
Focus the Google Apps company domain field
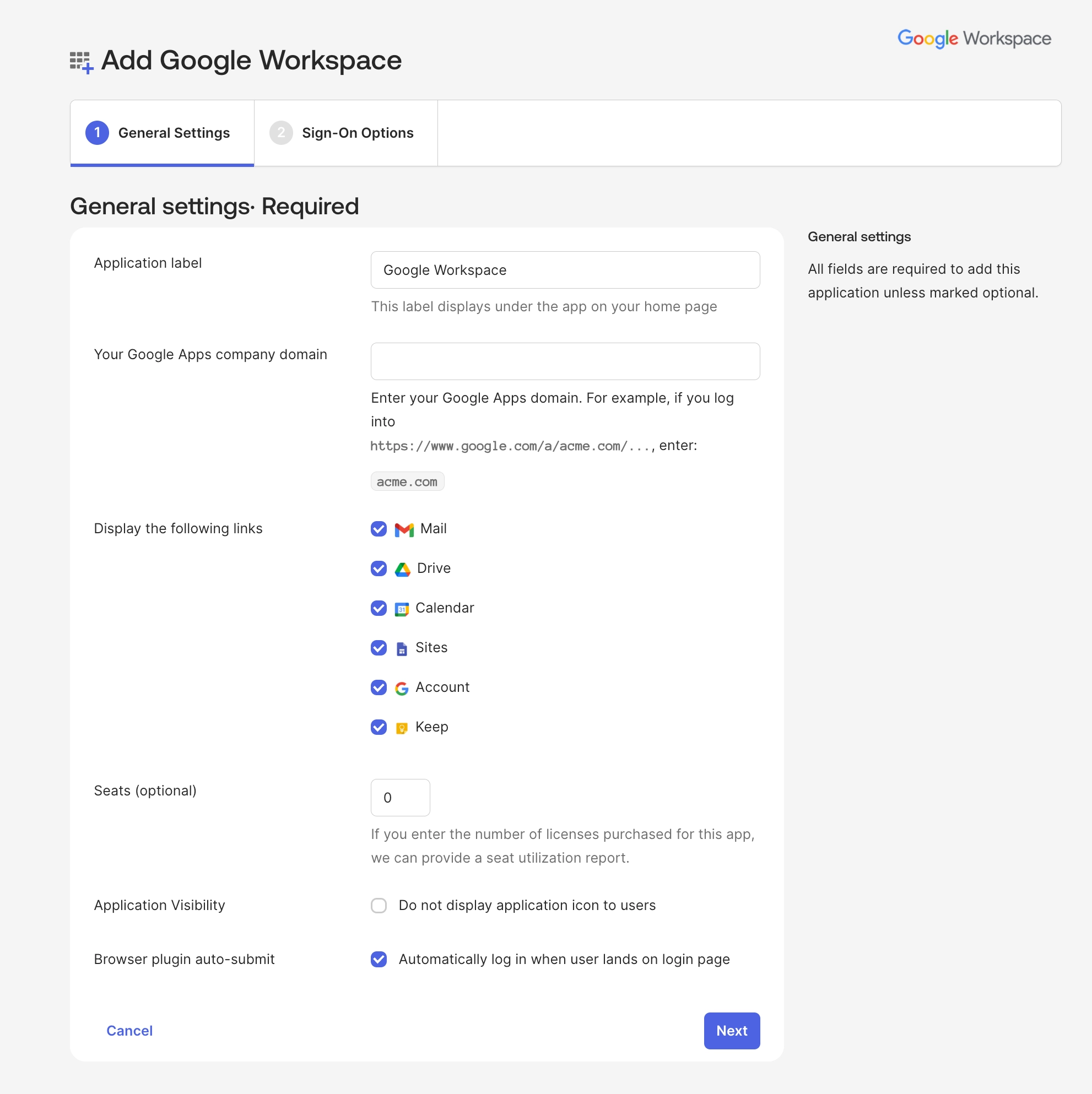[x=565, y=361]
